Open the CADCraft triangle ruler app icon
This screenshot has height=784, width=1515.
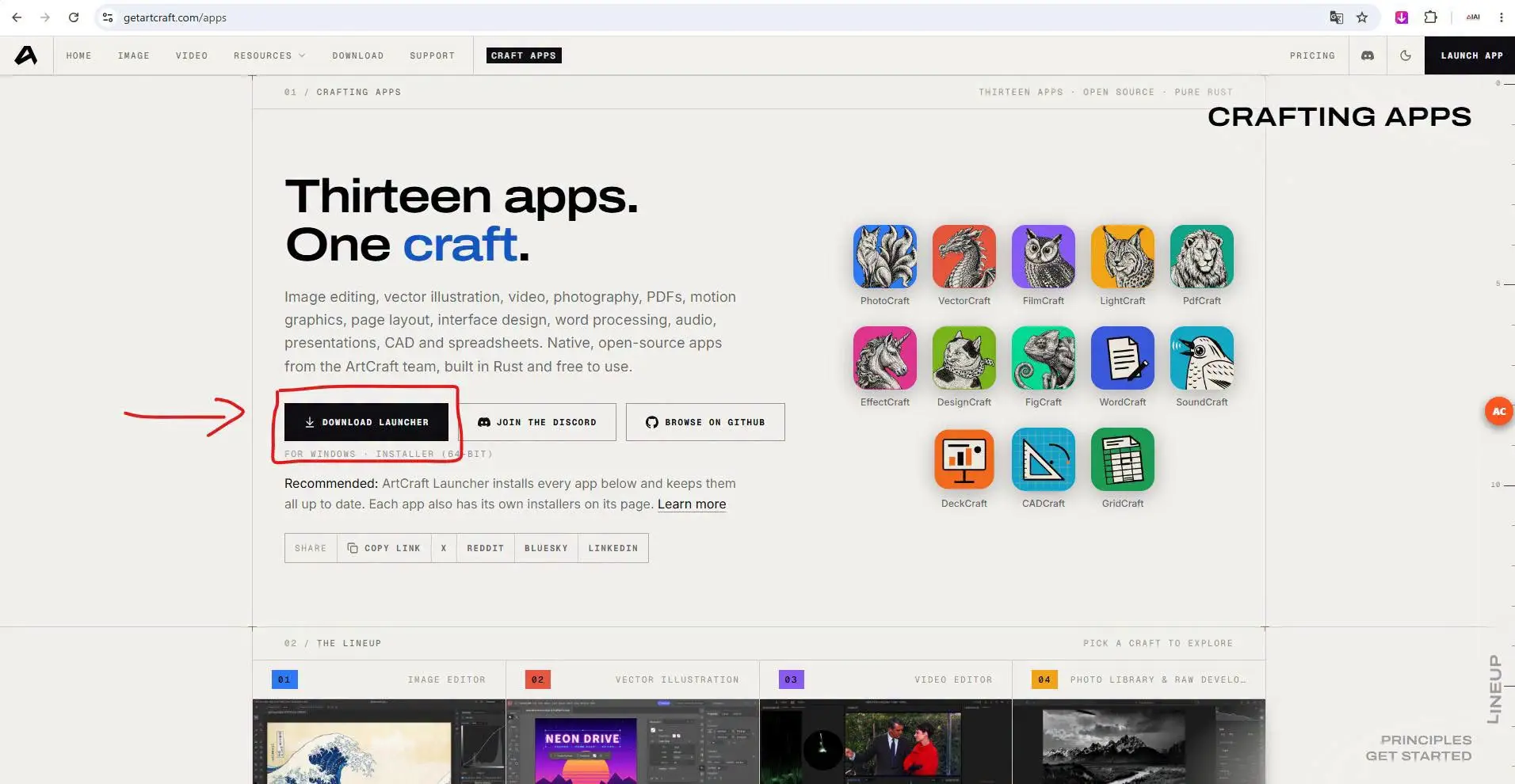point(1043,459)
